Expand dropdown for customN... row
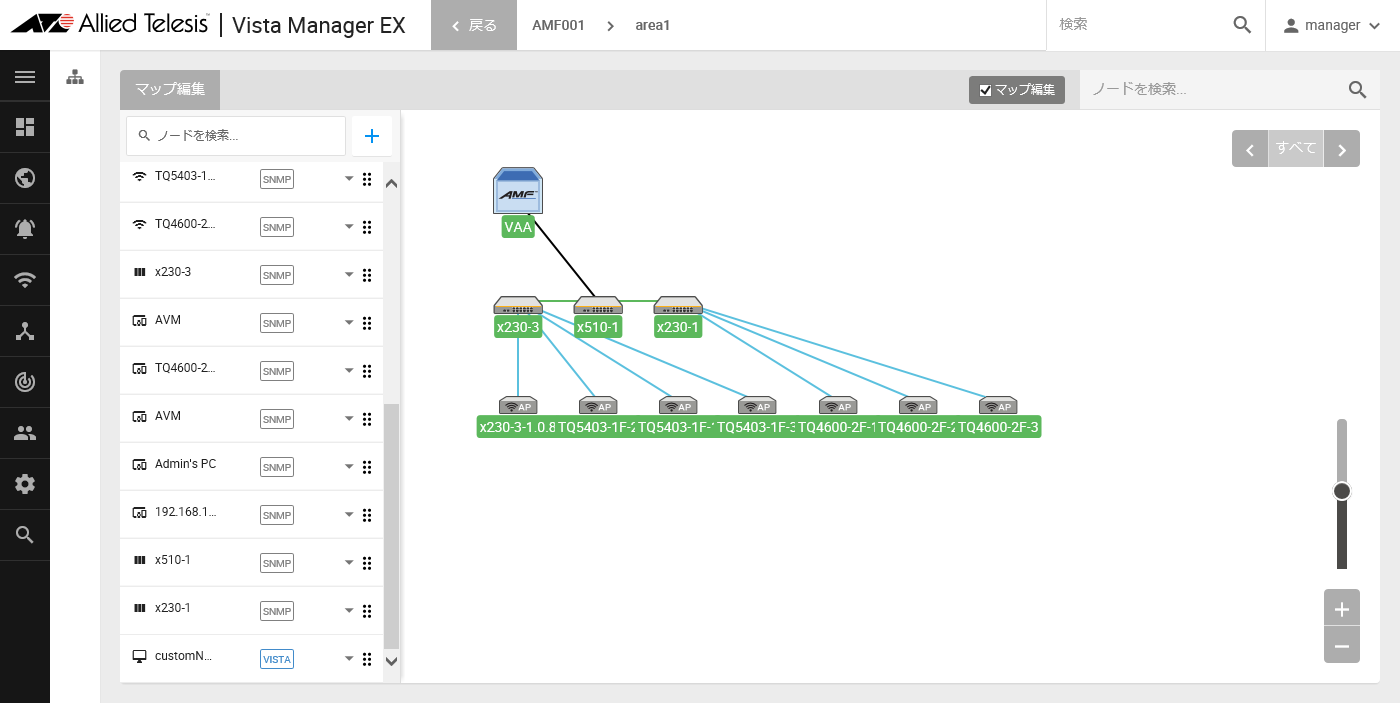This screenshot has height=703, width=1400. tap(349, 659)
